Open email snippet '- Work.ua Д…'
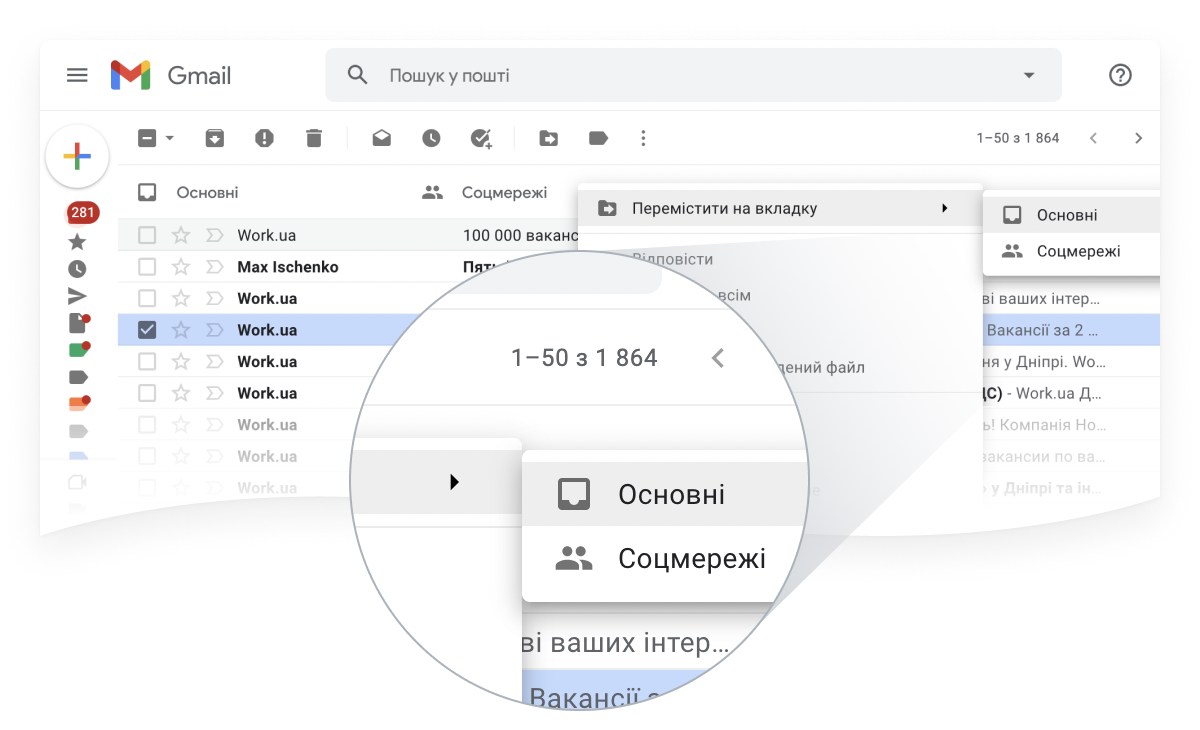 1055,393
